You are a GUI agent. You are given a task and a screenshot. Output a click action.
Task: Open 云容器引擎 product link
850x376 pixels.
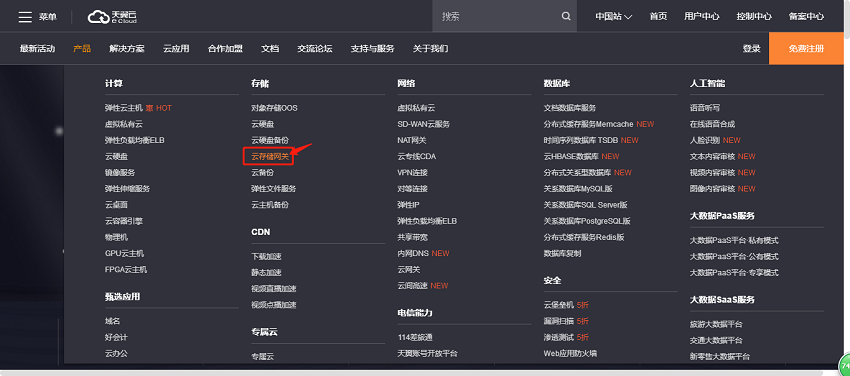pos(124,221)
